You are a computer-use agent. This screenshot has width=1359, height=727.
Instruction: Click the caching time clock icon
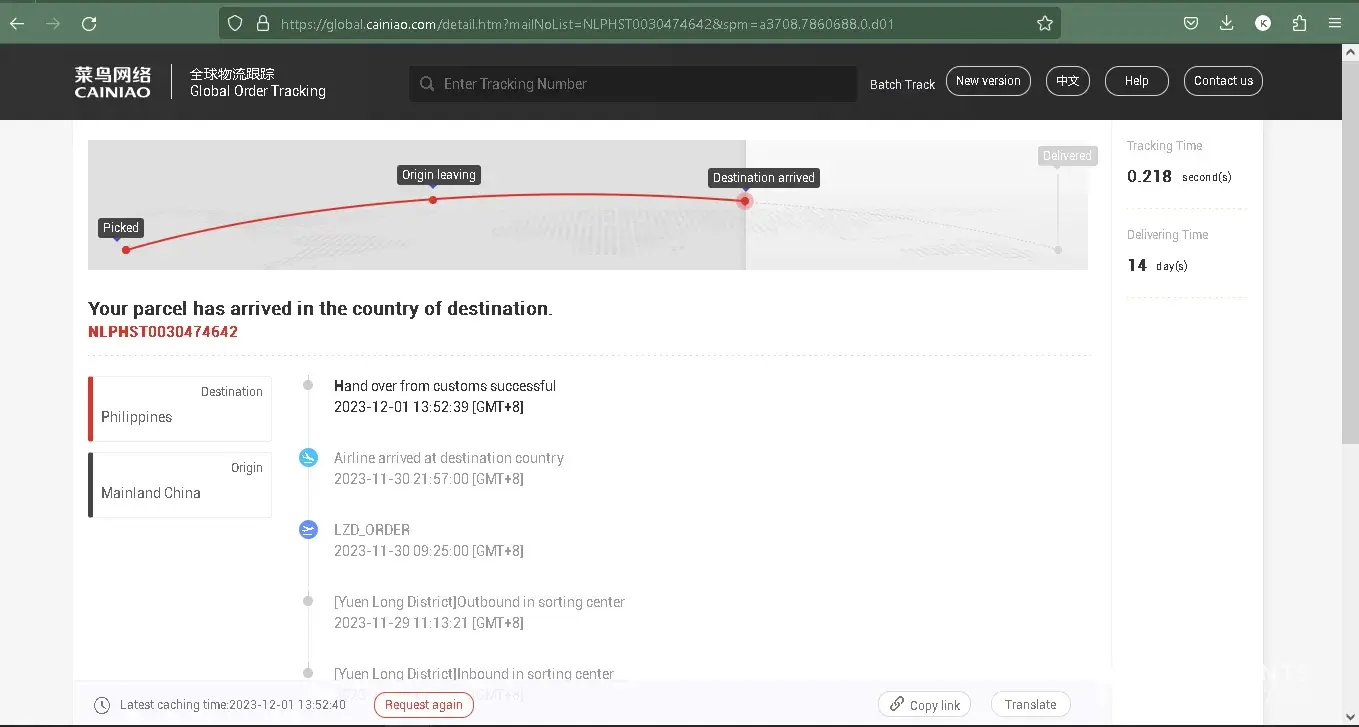point(102,705)
